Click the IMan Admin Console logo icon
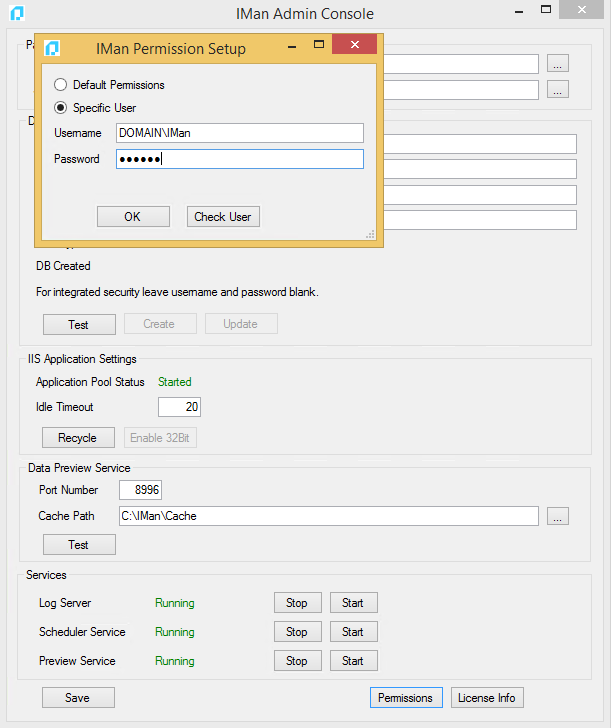The image size is (611, 728). point(16,14)
